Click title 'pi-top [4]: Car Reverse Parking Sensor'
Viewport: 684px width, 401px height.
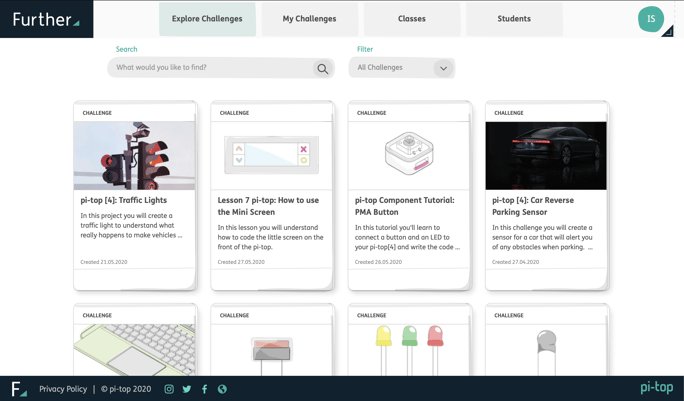[533, 206]
